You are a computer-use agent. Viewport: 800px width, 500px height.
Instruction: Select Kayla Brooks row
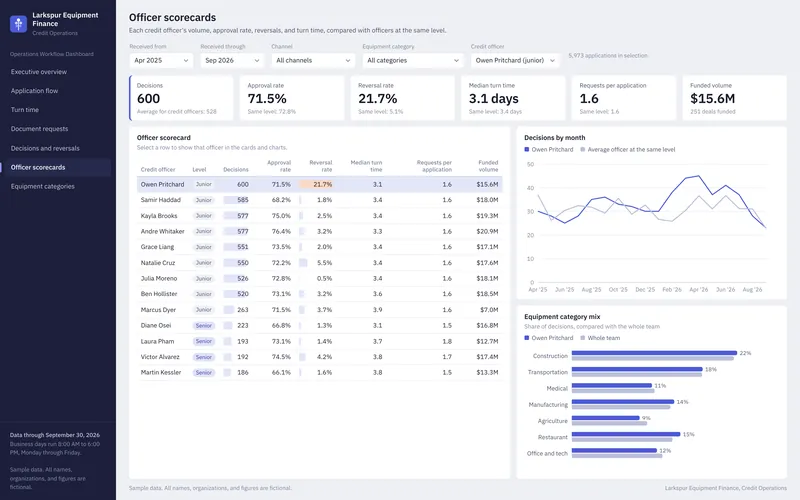click(x=319, y=216)
